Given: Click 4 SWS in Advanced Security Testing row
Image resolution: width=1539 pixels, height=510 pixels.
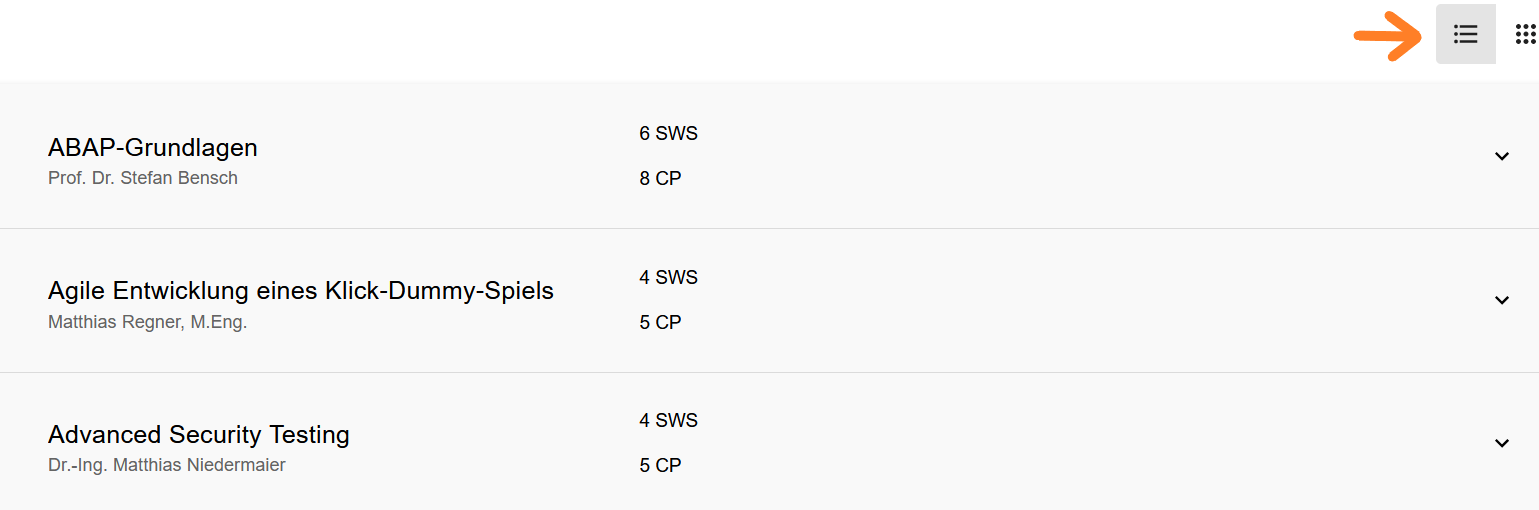Looking at the screenshot, I should [x=668, y=420].
